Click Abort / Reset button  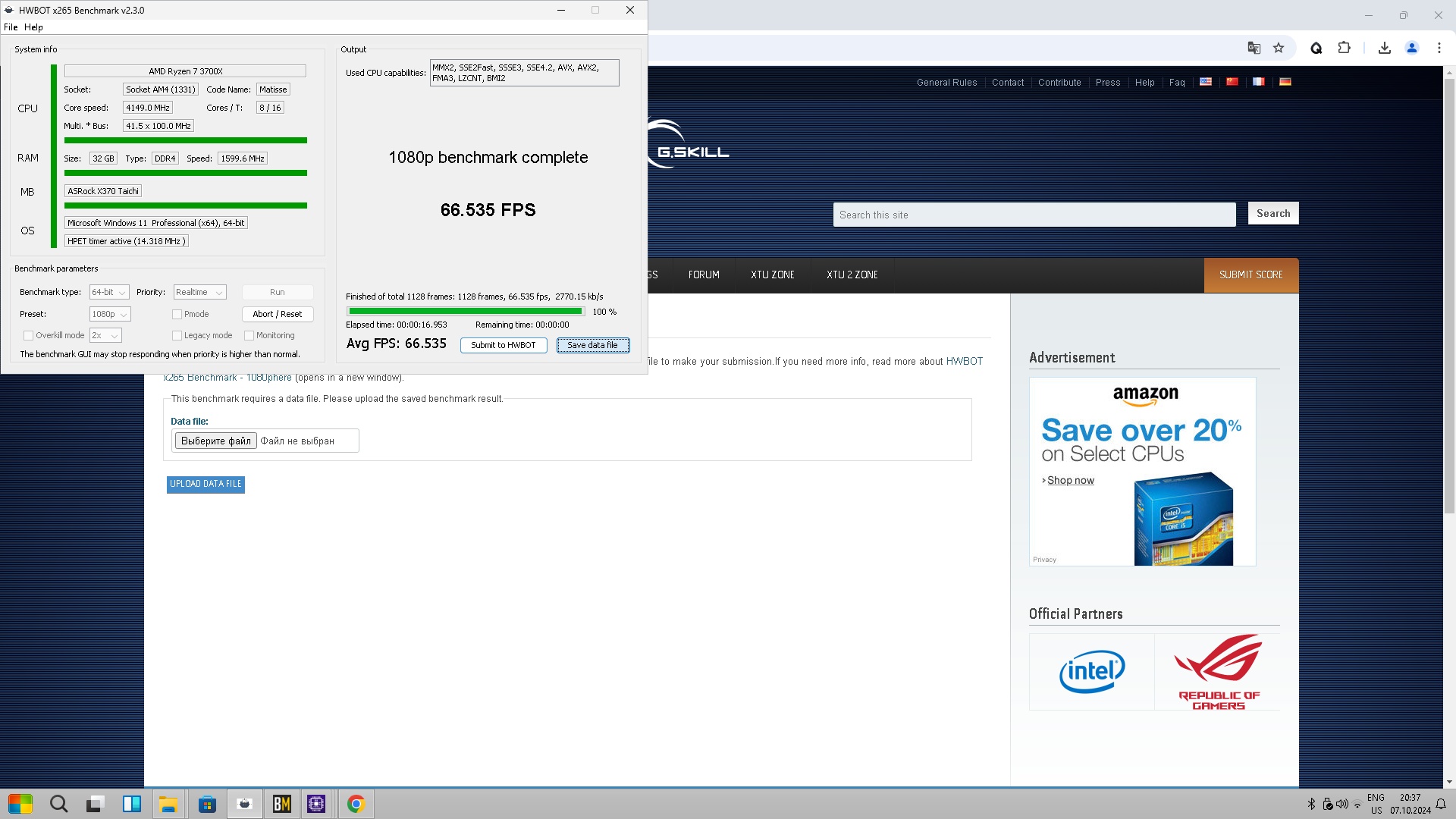(278, 314)
